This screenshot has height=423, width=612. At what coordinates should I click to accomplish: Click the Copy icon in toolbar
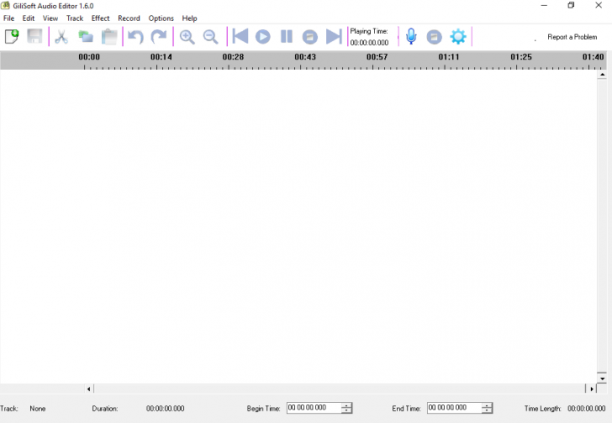[85, 37]
